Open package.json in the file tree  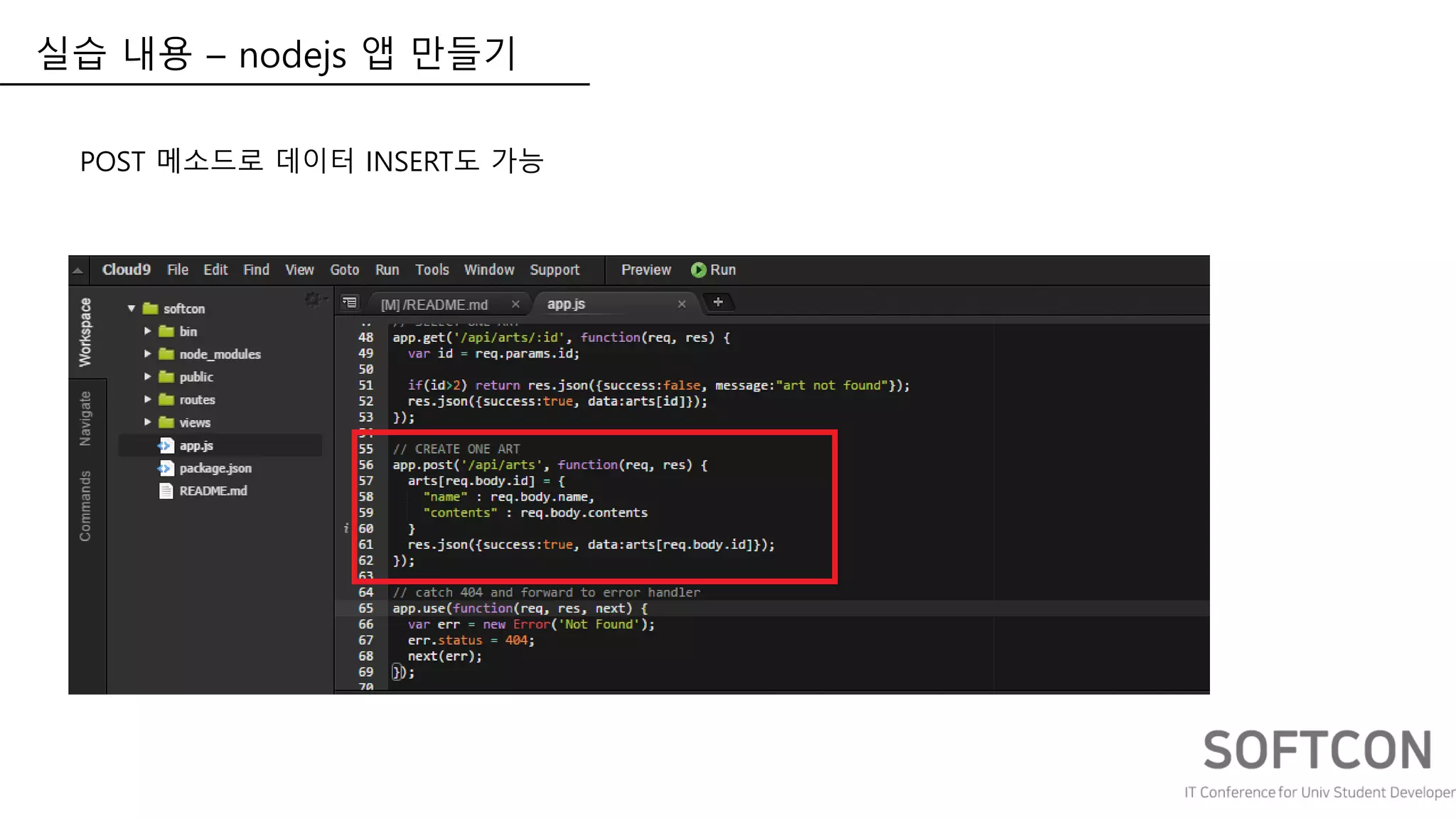point(215,469)
